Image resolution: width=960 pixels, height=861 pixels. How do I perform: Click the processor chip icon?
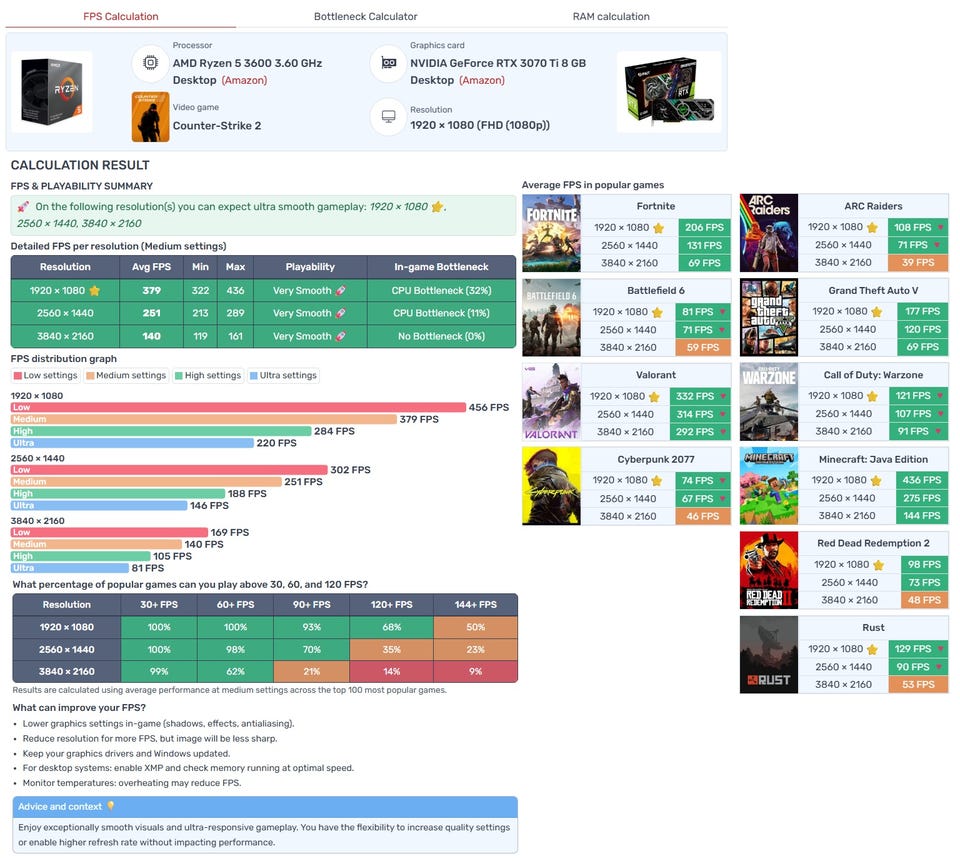[151, 62]
